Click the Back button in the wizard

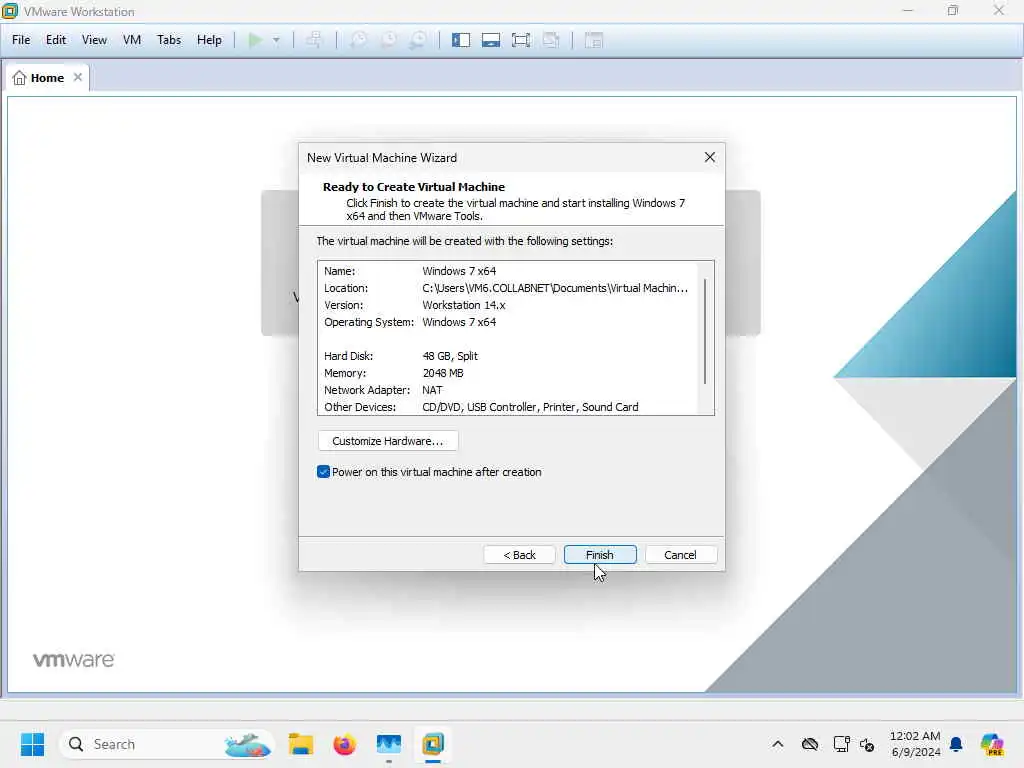click(x=519, y=554)
